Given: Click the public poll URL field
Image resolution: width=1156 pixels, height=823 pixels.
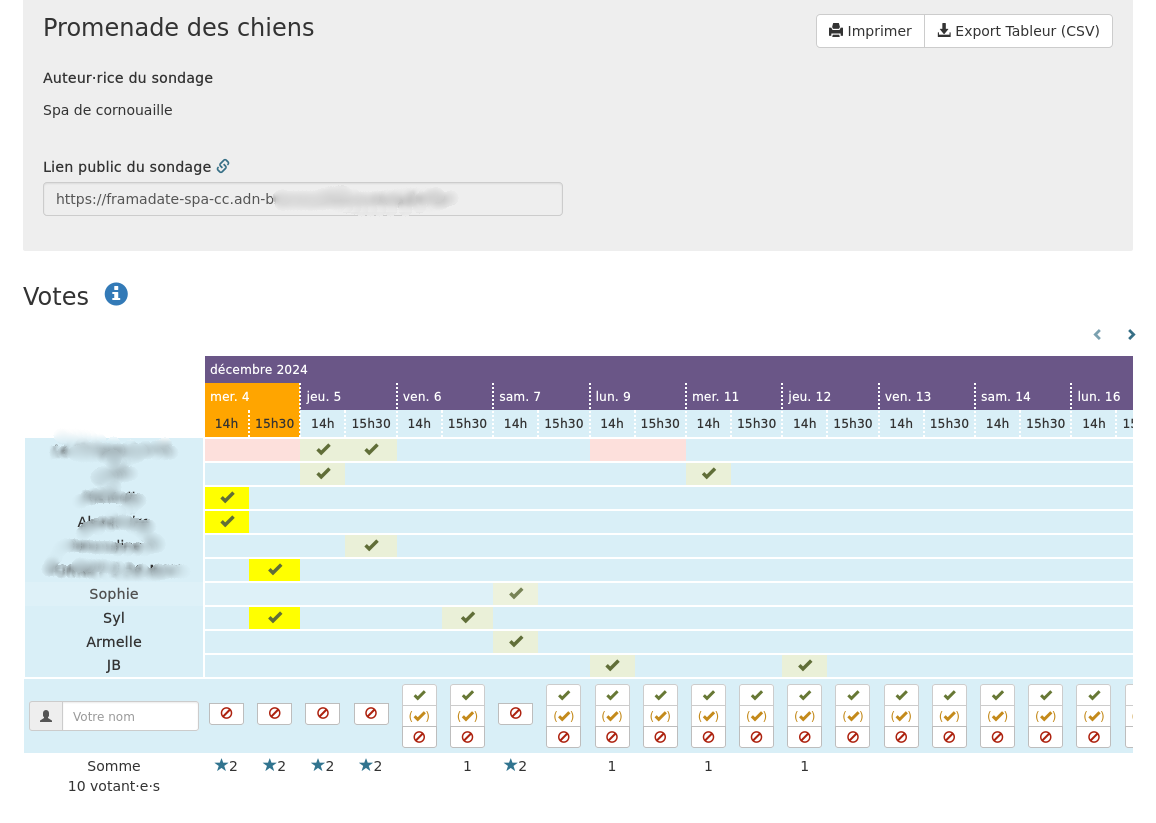Looking at the screenshot, I should tap(302, 199).
